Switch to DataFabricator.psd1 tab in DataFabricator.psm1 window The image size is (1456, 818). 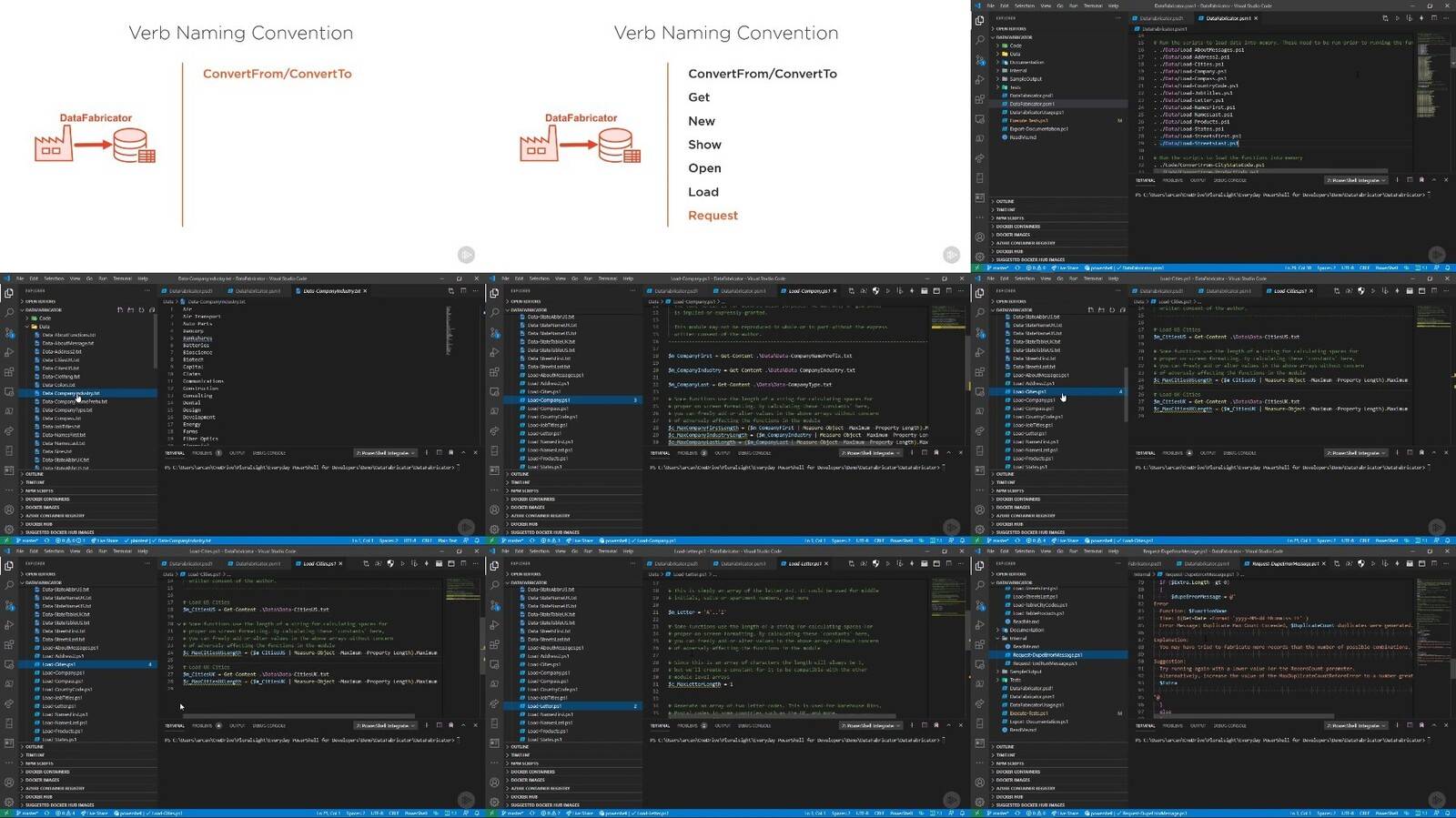[1158, 18]
